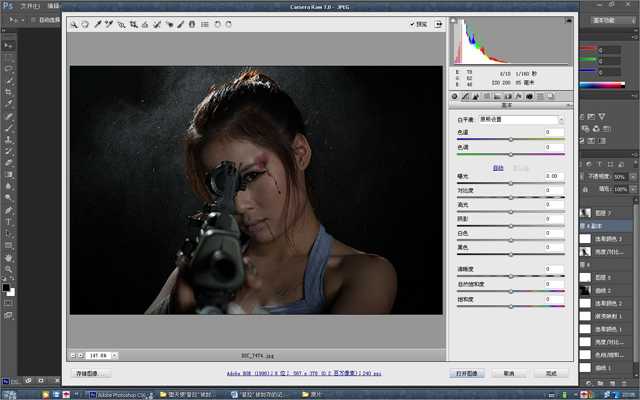640x400 pixels.
Task: Rotate image 90° counterclockwise
Action: pos(219,23)
